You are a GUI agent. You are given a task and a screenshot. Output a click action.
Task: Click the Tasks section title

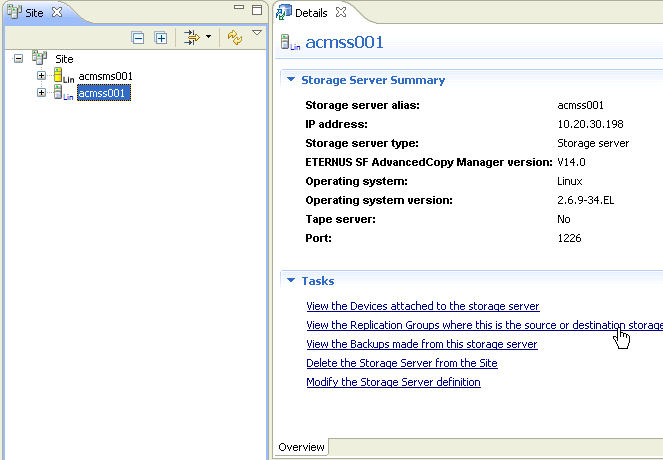pyautogui.click(x=318, y=281)
